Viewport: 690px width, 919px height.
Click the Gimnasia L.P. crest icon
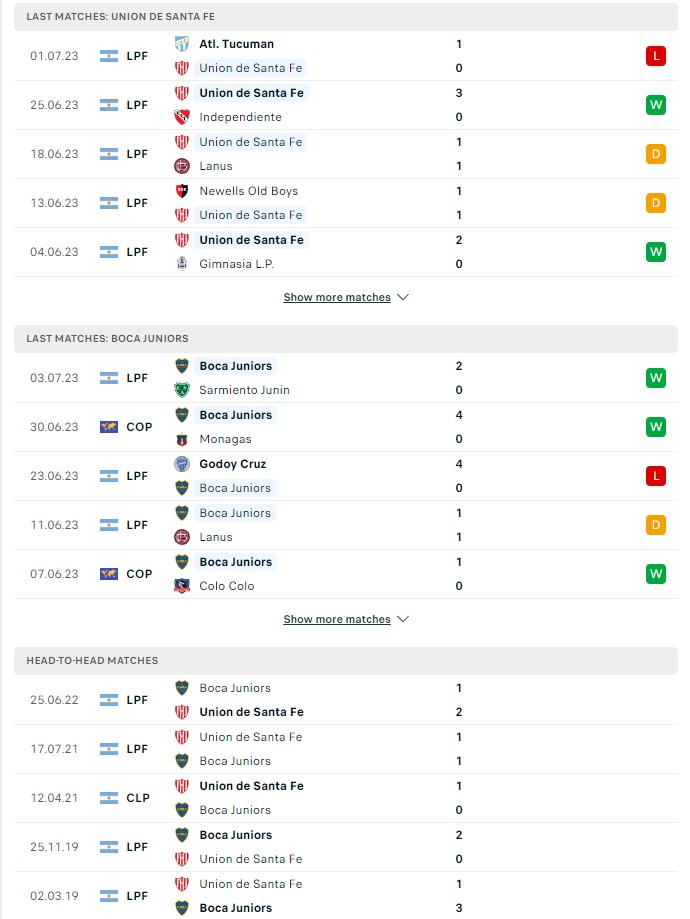(182, 264)
